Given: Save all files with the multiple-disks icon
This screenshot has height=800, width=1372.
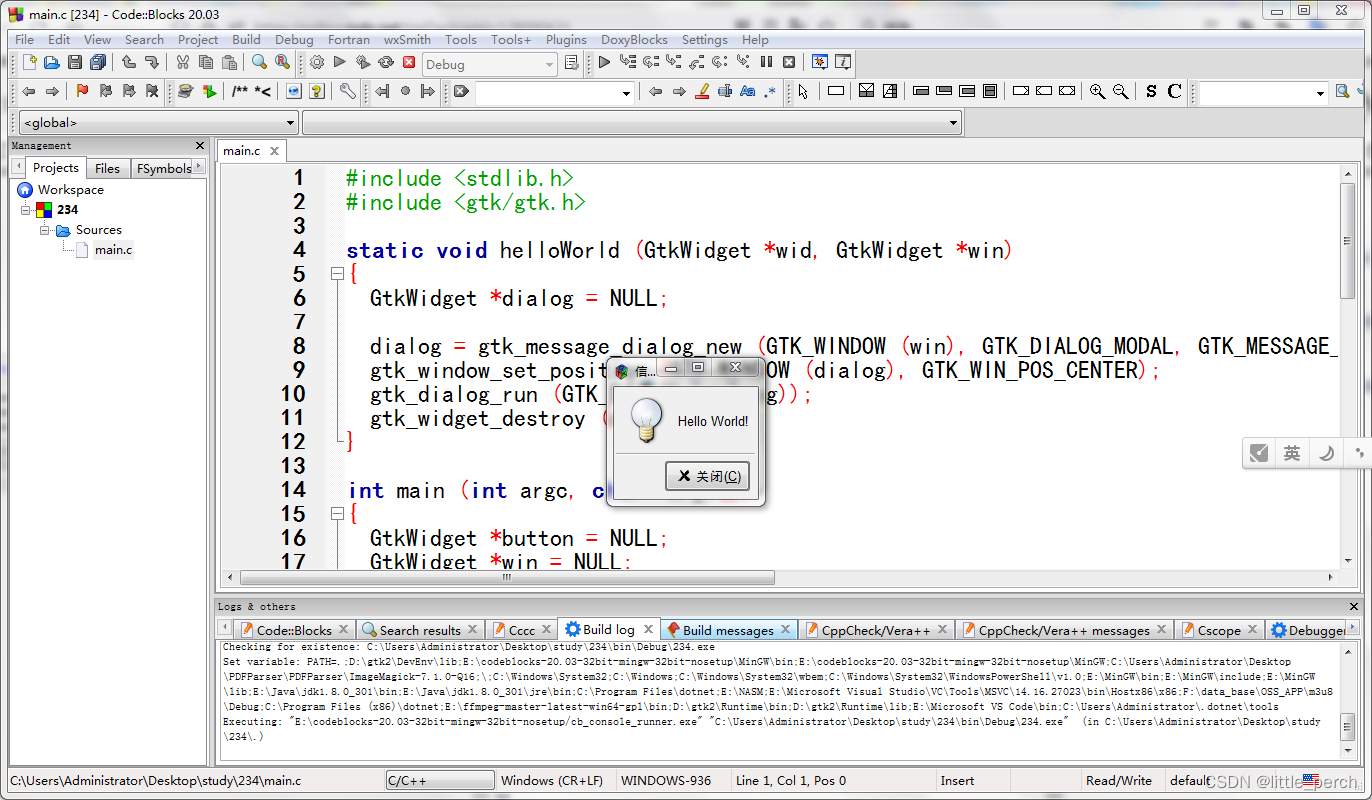Looking at the screenshot, I should 96,62.
